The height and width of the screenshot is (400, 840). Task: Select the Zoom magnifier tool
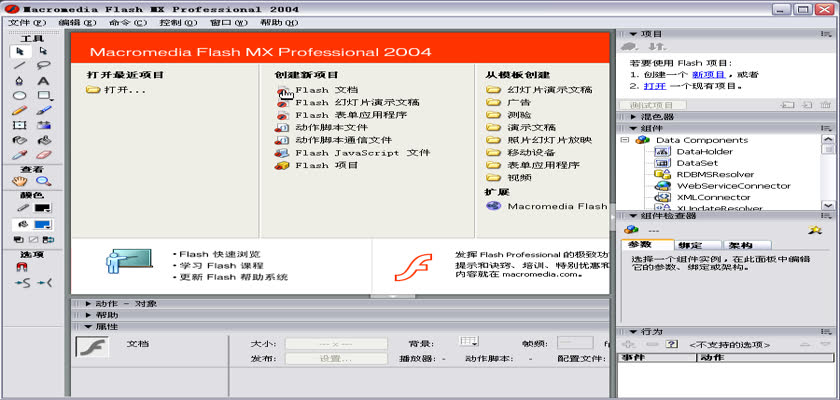(43, 182)
